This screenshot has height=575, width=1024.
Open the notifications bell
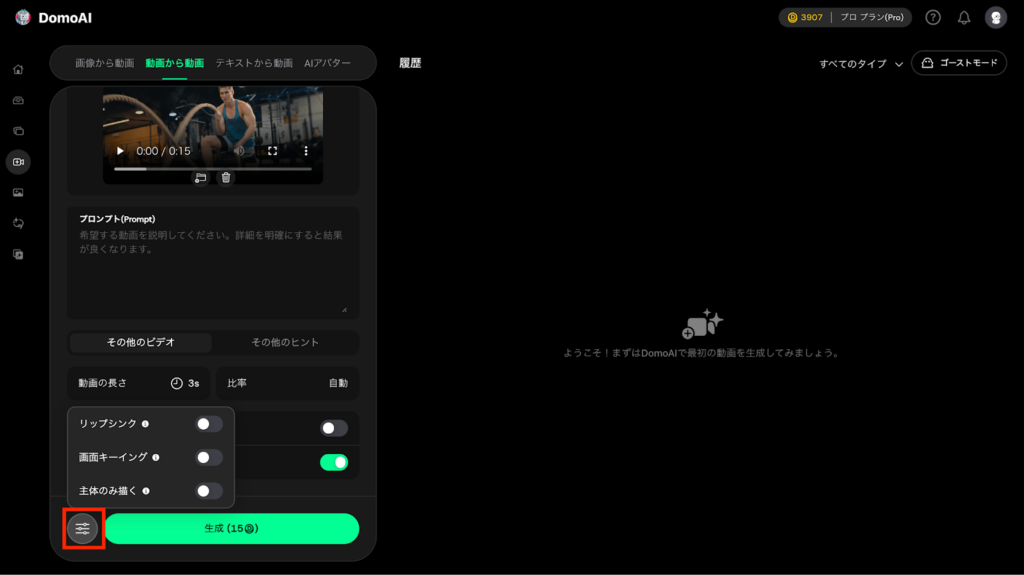coord(964,17)
